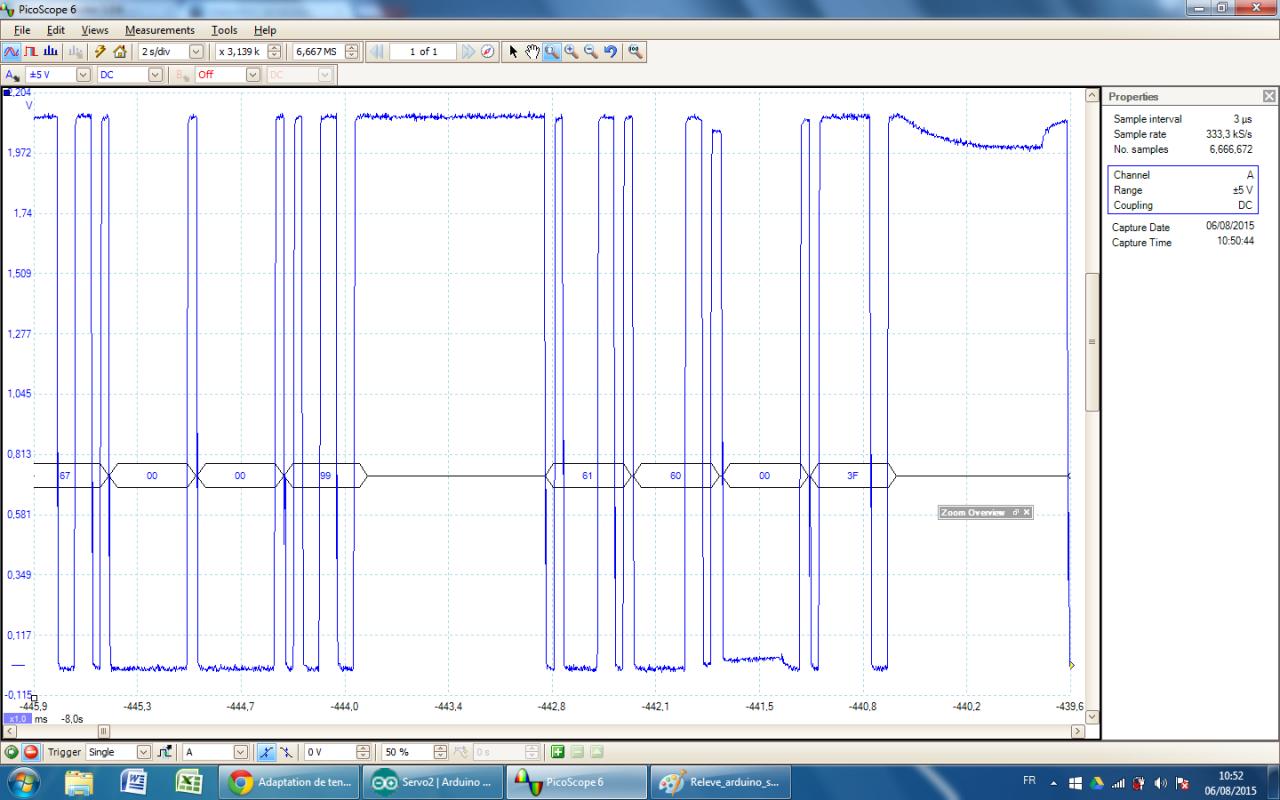Viewport: 1280px width, 800px height.
Task: Undo the last zoom
Action: click(609, 52)
